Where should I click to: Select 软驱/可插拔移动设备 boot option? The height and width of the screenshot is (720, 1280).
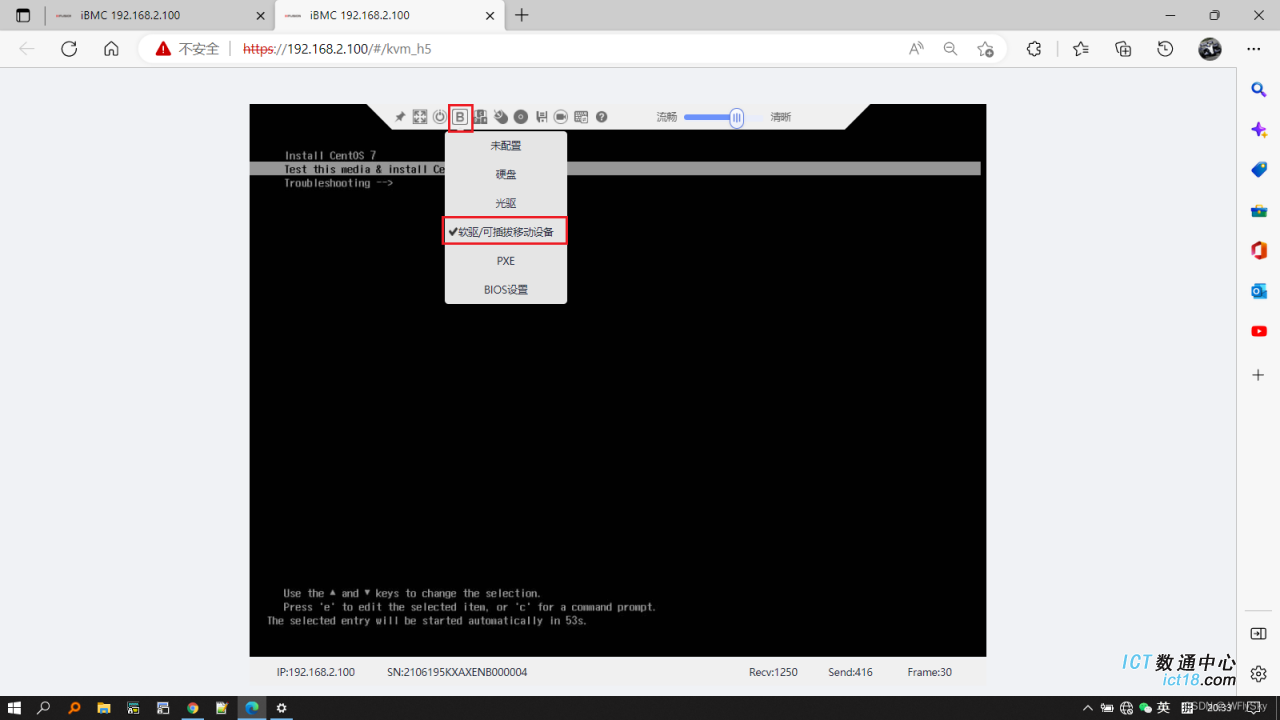click(506, 231)
